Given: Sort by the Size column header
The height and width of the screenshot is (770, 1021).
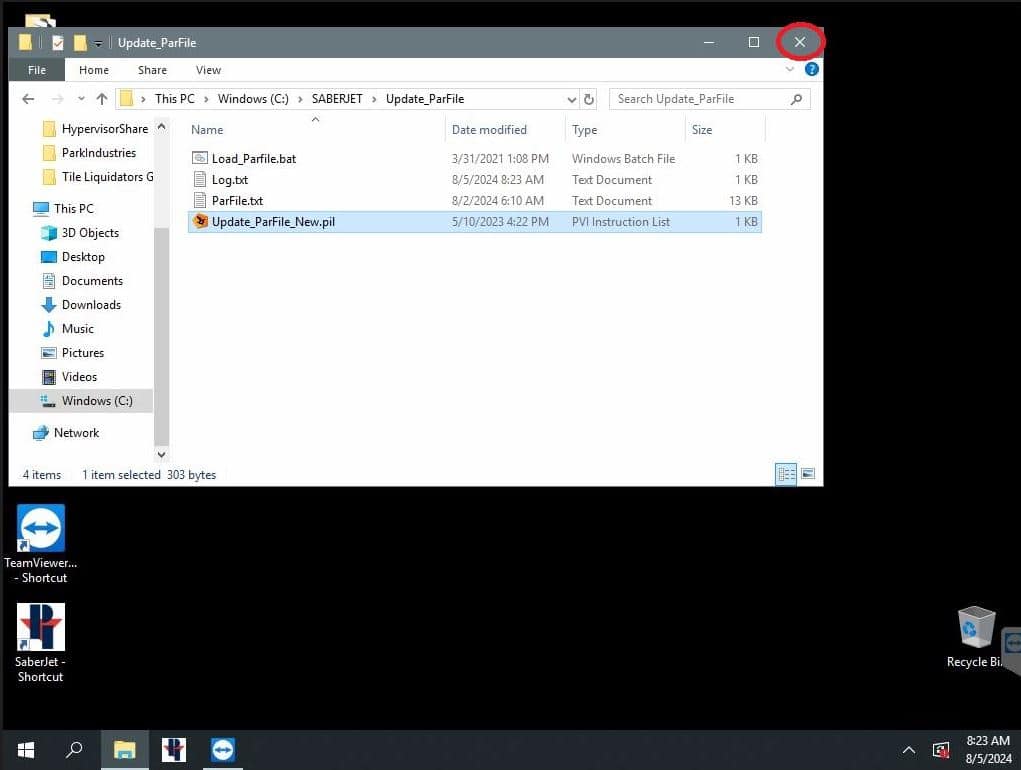Looking at the screenshot, I should (x=725, y=130).
